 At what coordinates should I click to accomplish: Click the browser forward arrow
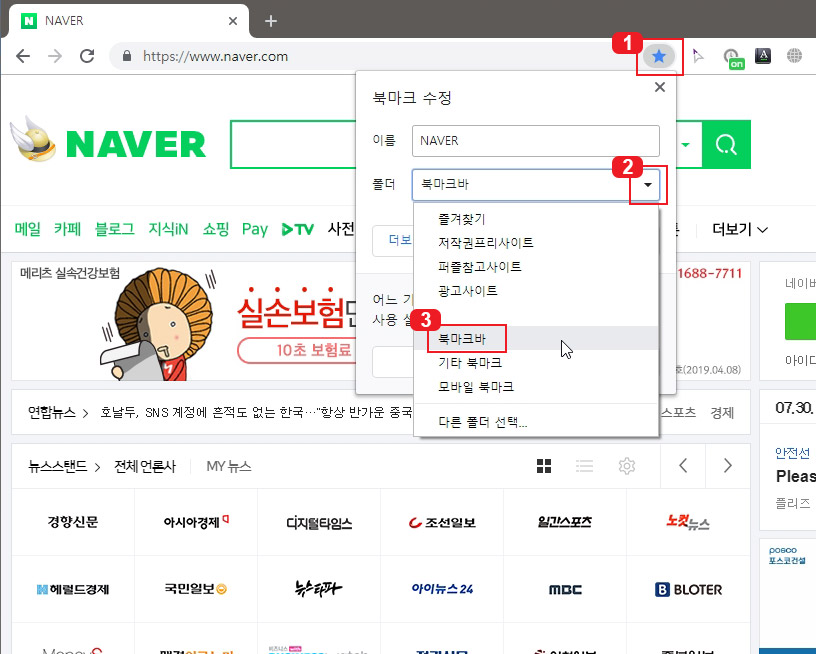pyautogui.click(x=55, y=56)
